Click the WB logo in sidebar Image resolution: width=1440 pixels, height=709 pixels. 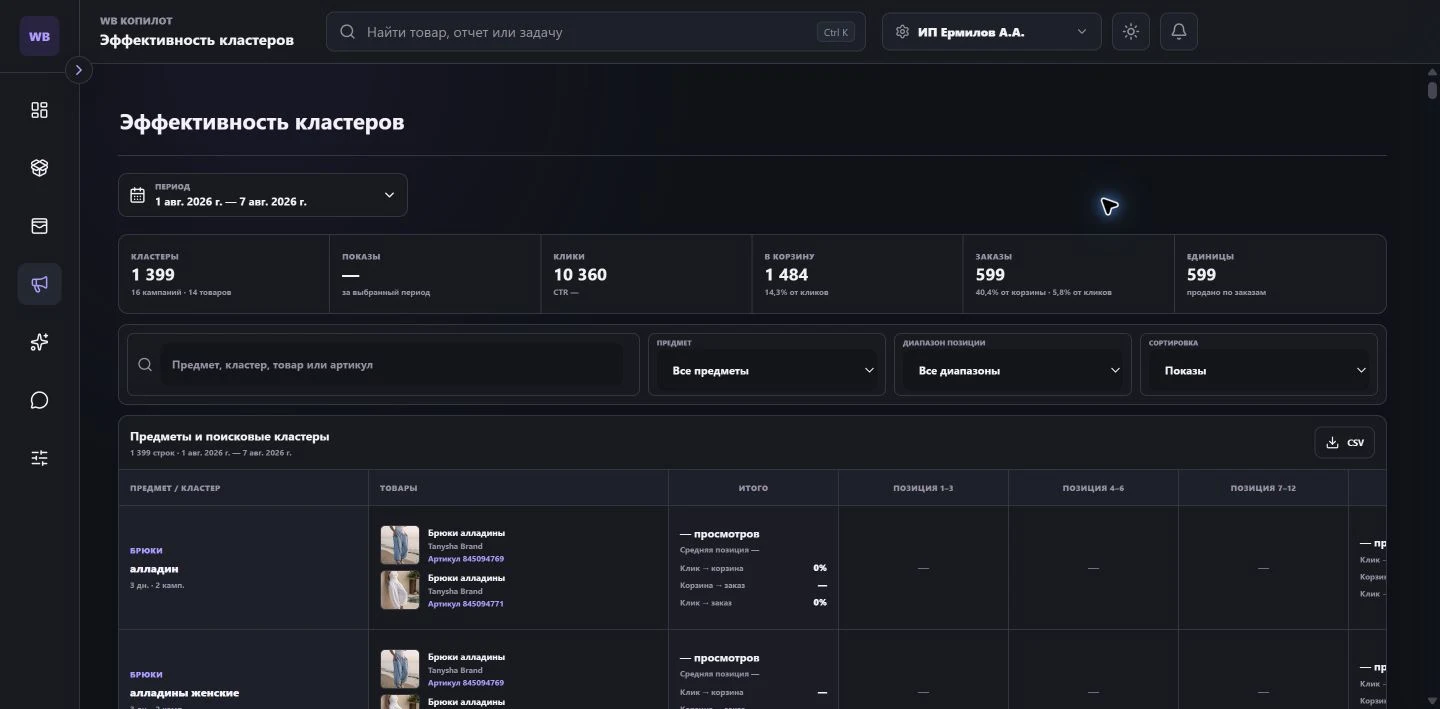click(39, 36)
